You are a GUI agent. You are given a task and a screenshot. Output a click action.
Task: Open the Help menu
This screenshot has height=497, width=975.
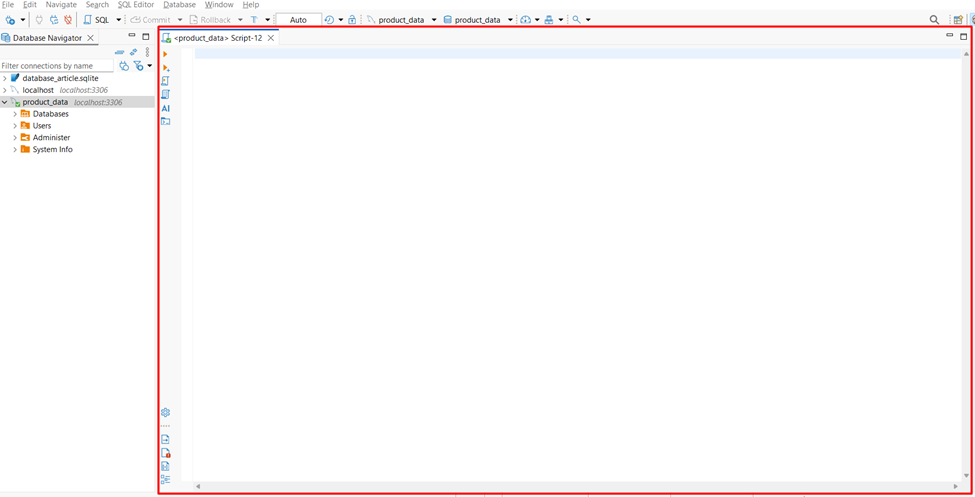pyautogui.click(x=251, y=4)
